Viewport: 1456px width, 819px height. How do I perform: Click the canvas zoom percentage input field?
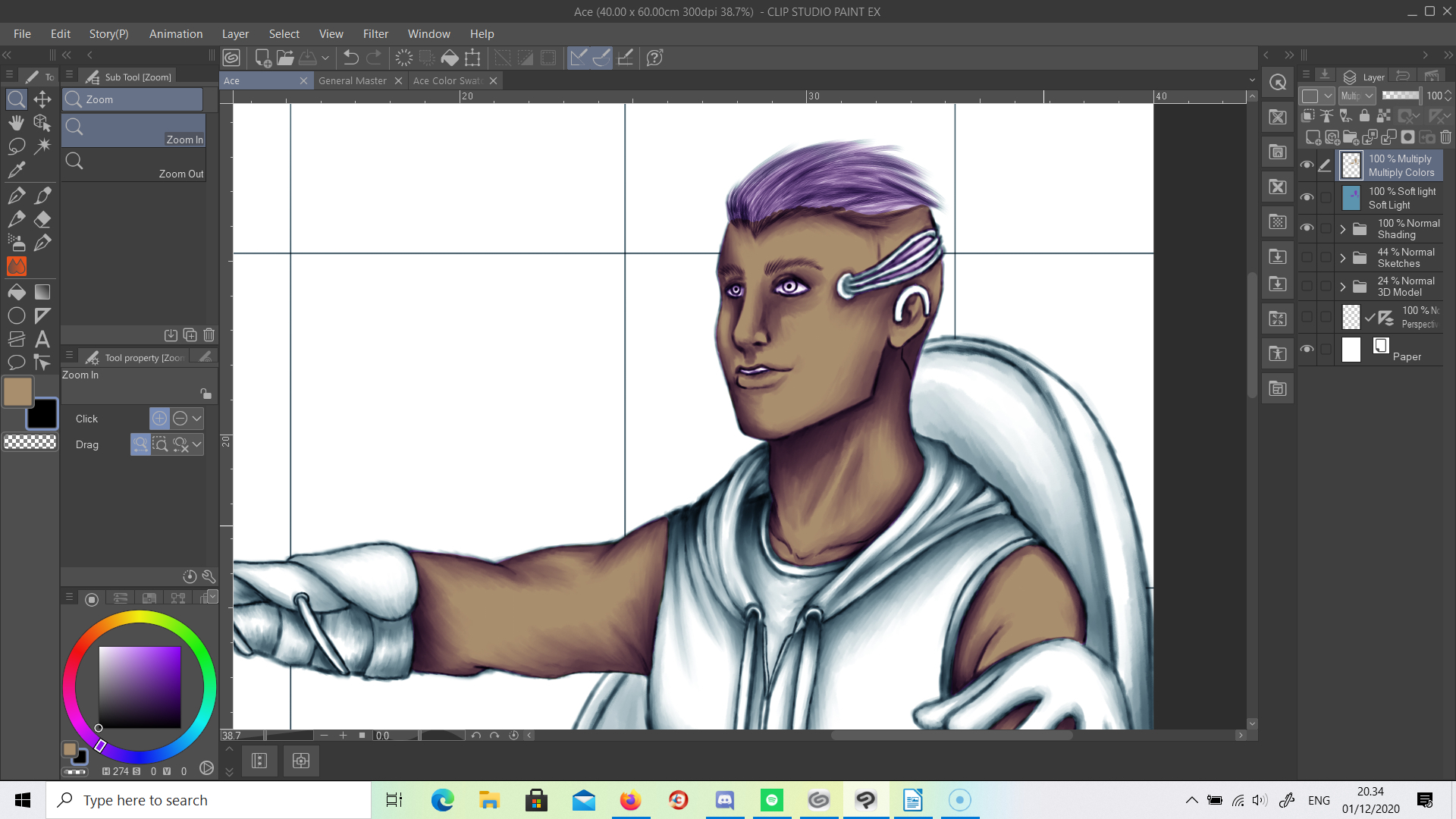[236, 735]
